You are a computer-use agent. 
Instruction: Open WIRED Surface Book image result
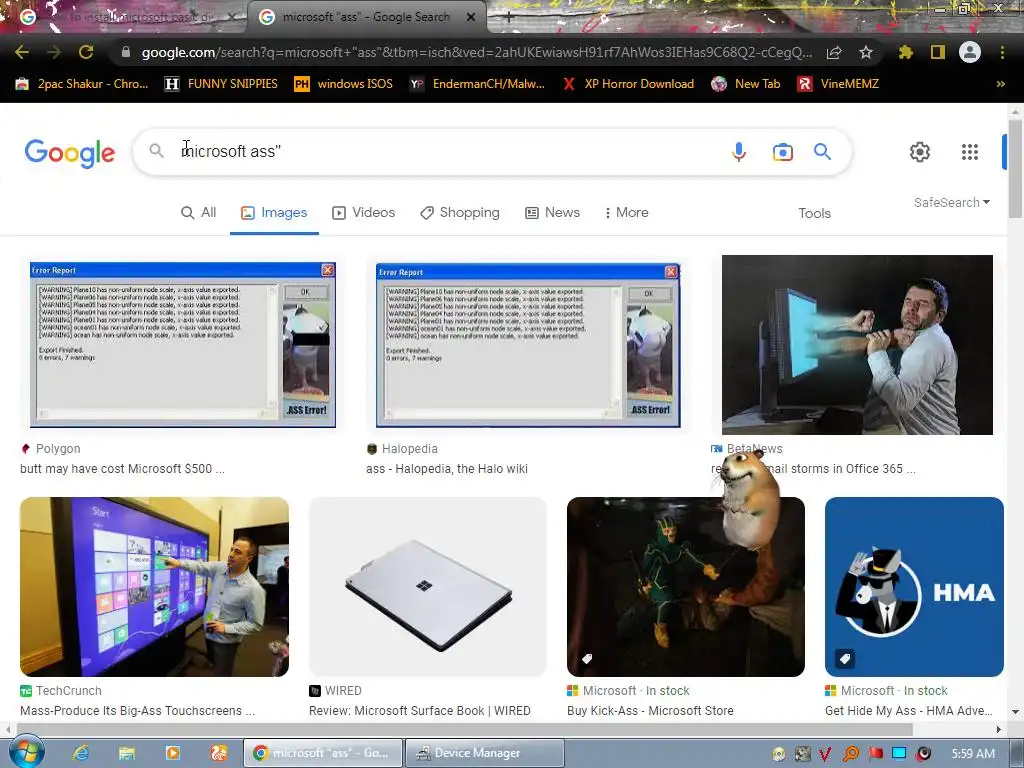point(428,586)
